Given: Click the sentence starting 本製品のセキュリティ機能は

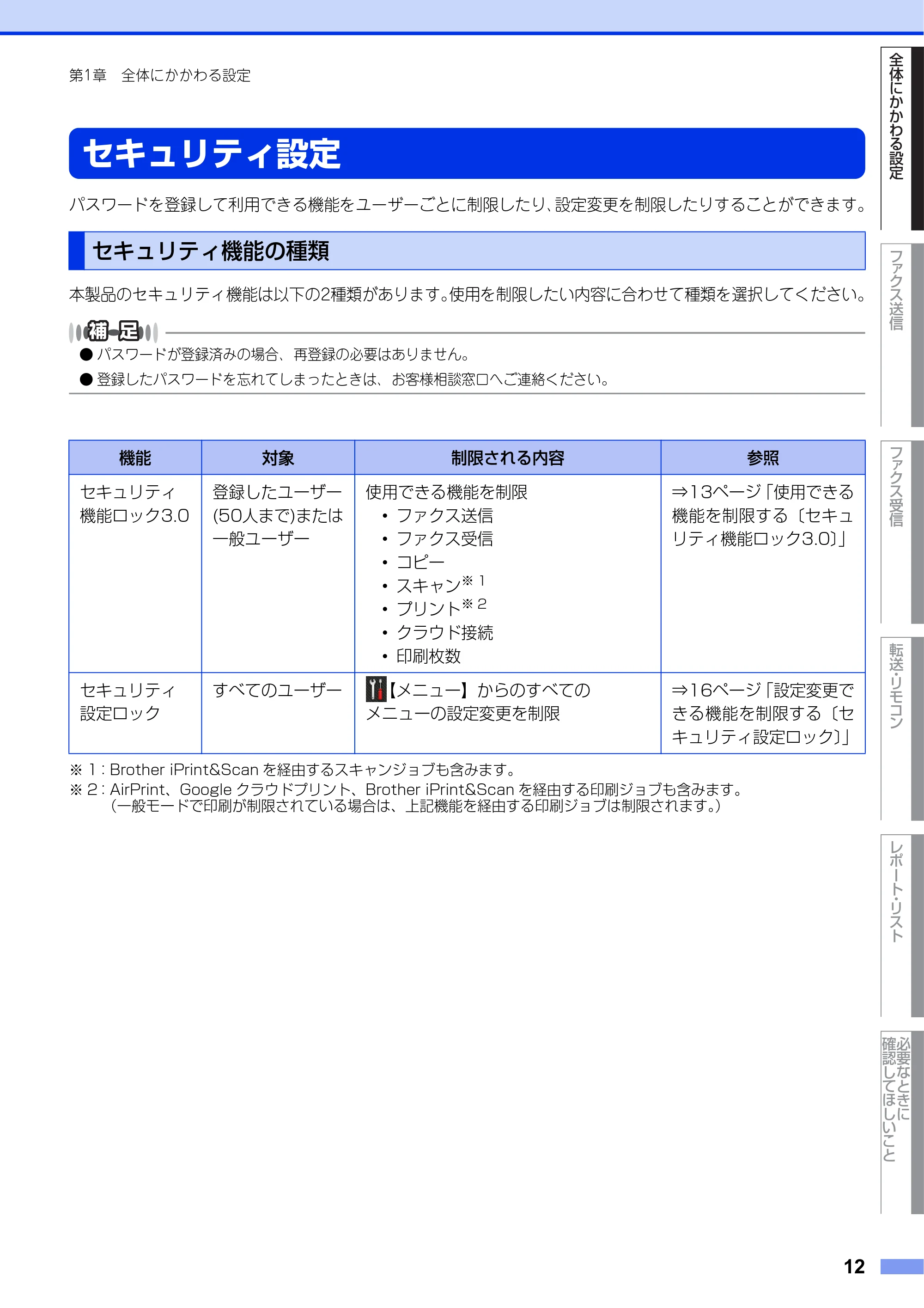Looking at the screenshot, I should pos(467,294).
